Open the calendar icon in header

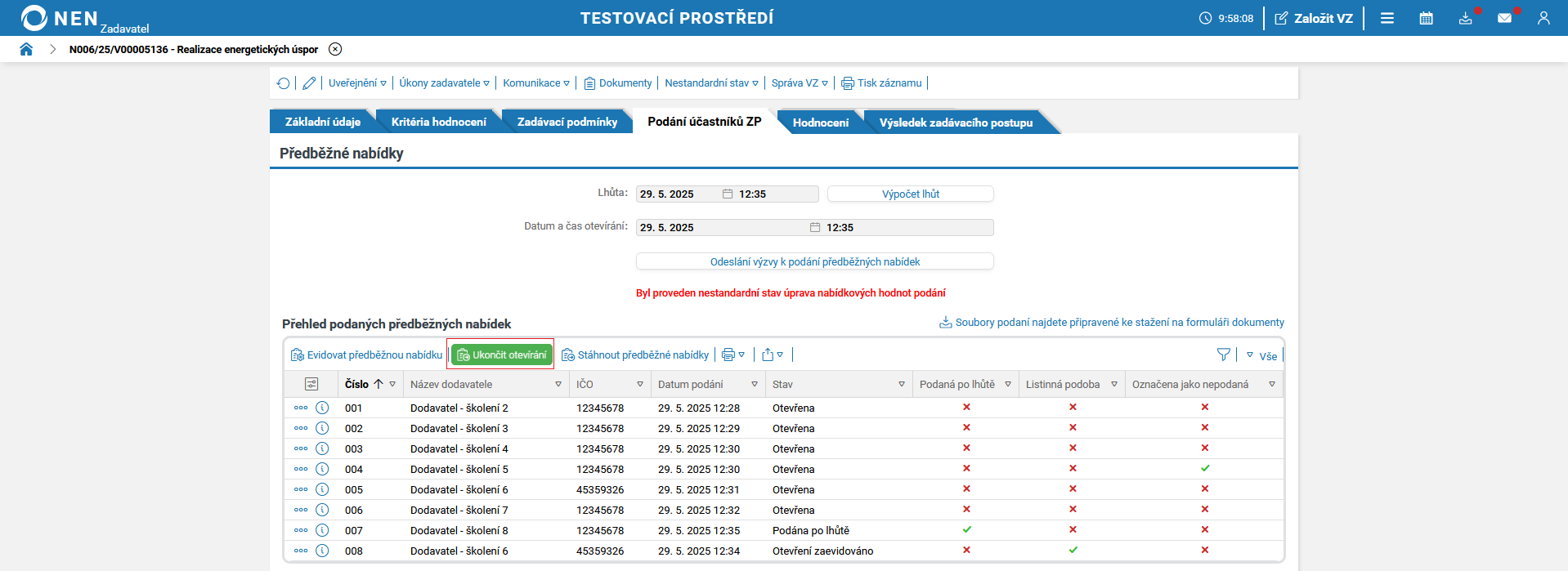coord(1426,18)
